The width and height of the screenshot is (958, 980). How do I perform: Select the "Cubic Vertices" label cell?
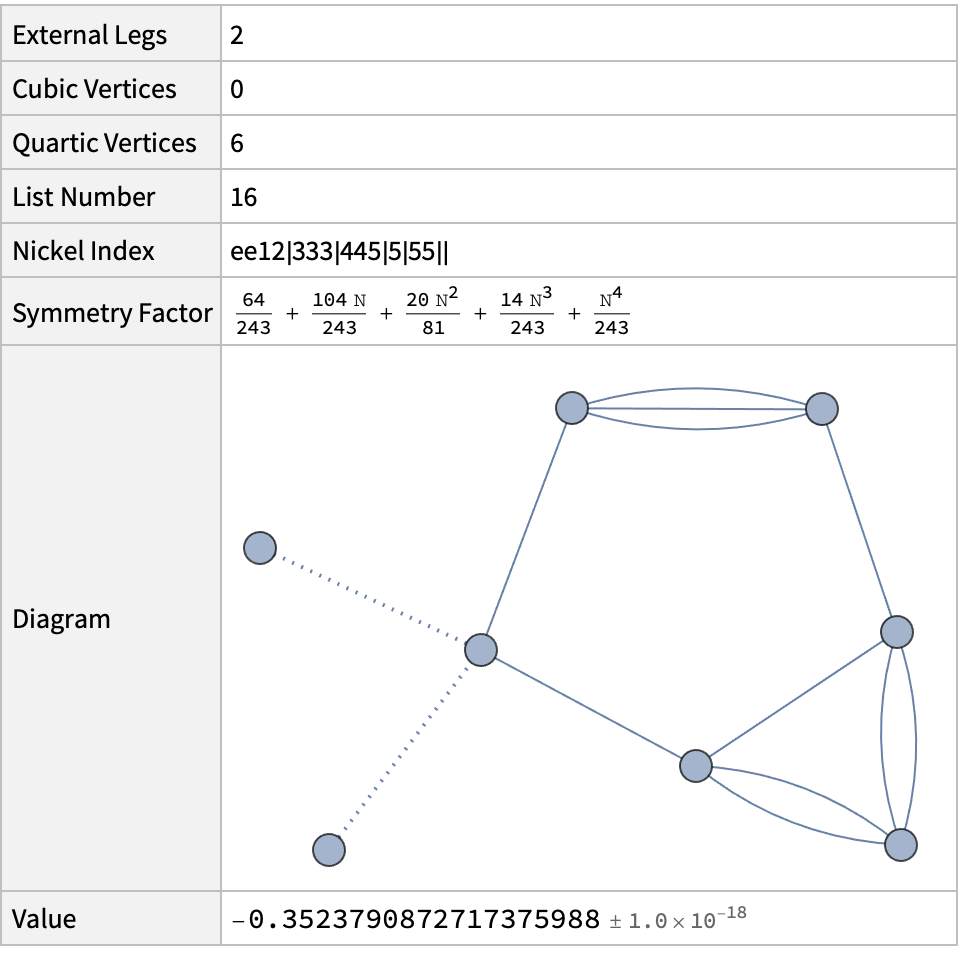[x=94, y=89]
